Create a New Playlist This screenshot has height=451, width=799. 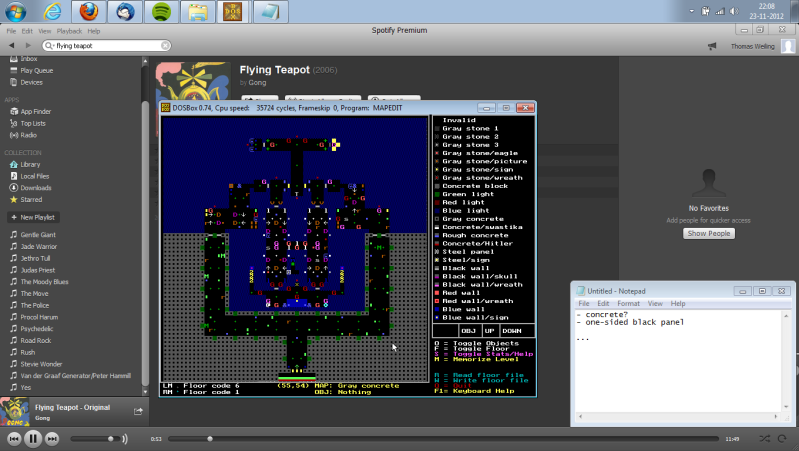pyautogui.click(x=34, y=217)
